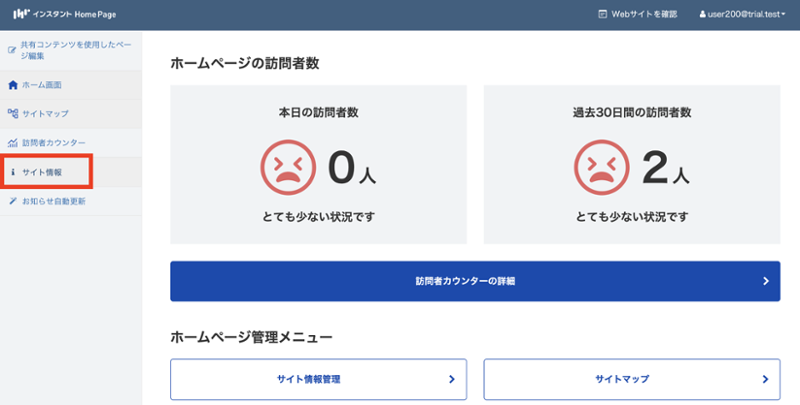This screenshot has width=800, height=405.
Task: Click the edit icon beside 共有コンテンツ
Action: coord(12,48)
